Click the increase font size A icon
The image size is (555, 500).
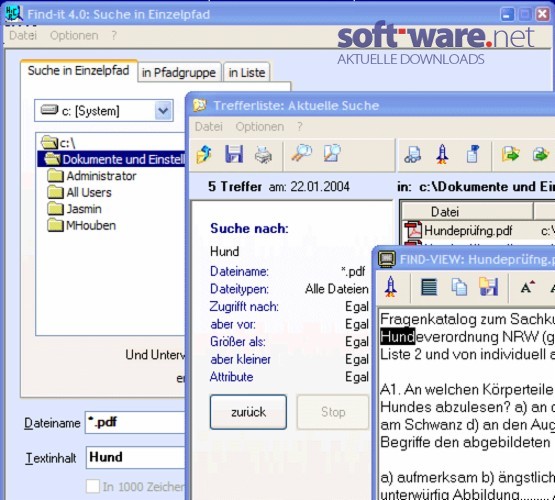[x=527, y=287]
